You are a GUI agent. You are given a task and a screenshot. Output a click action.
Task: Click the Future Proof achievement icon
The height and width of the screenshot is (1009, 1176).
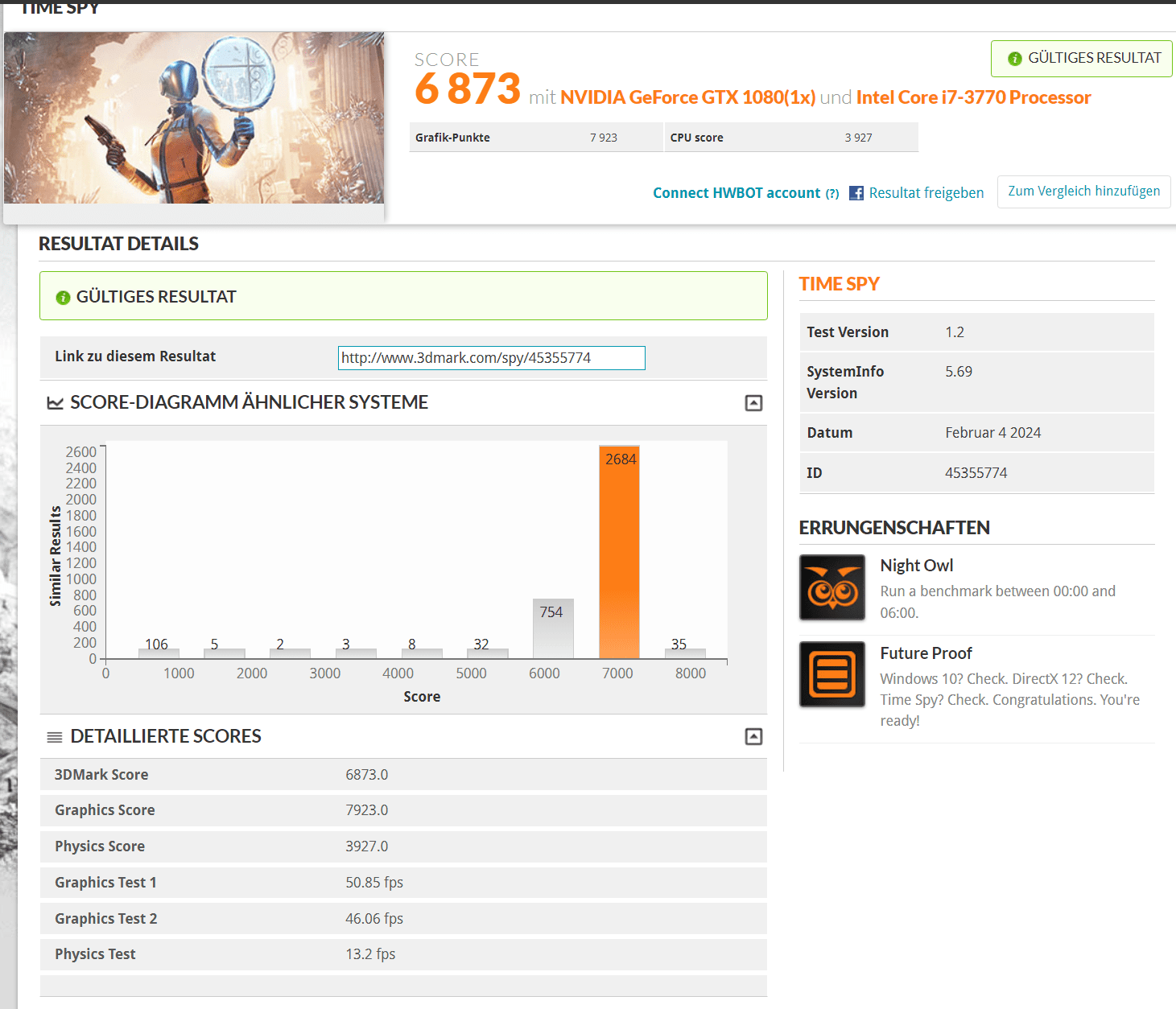click(x=832, y=674)
